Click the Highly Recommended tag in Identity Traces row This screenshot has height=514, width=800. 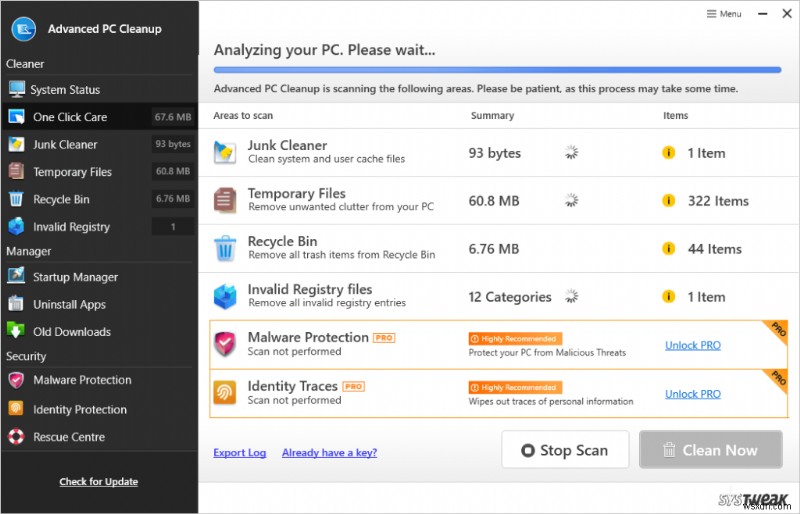(x=515, y=387)
